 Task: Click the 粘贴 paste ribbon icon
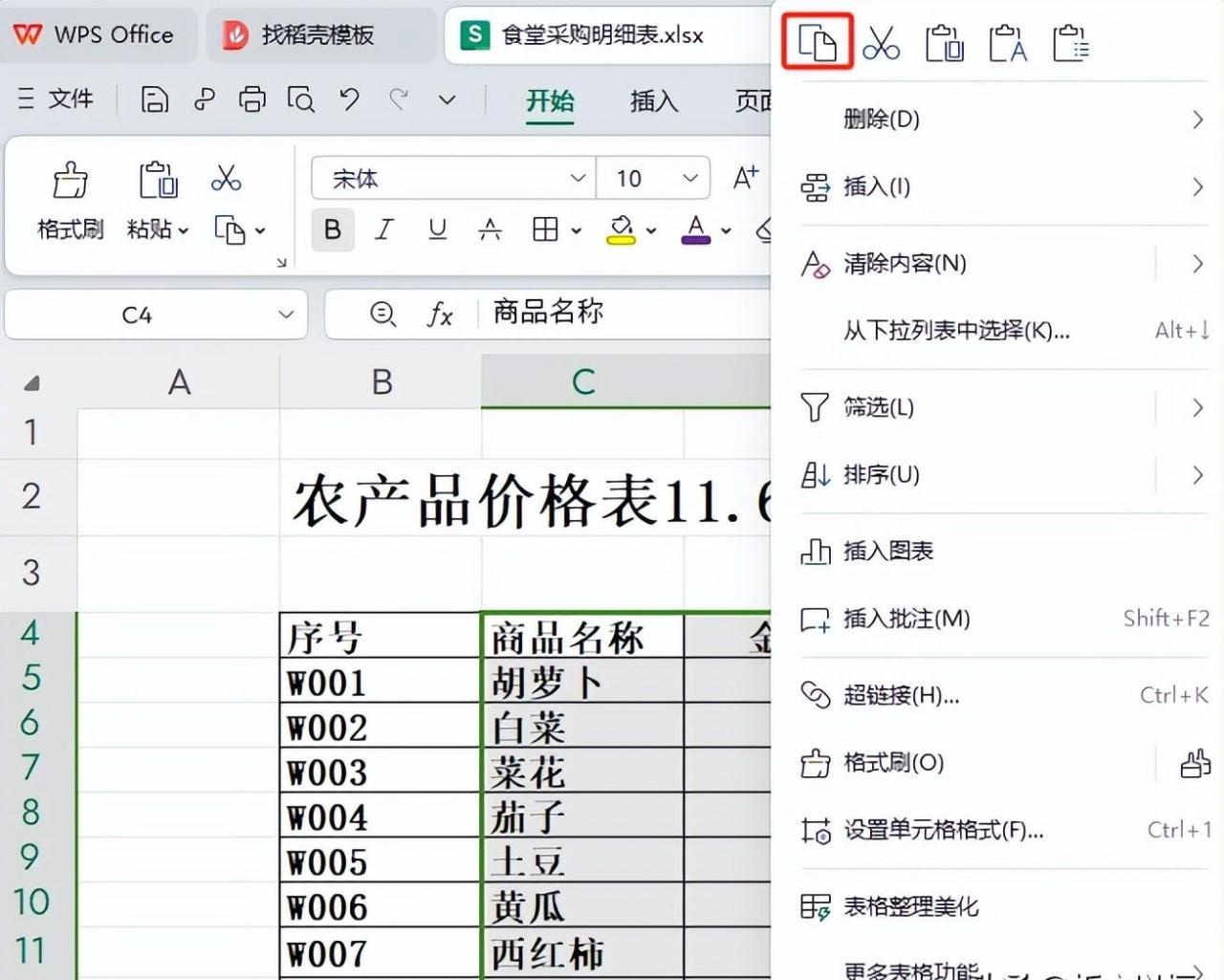(x=158, y=180)
